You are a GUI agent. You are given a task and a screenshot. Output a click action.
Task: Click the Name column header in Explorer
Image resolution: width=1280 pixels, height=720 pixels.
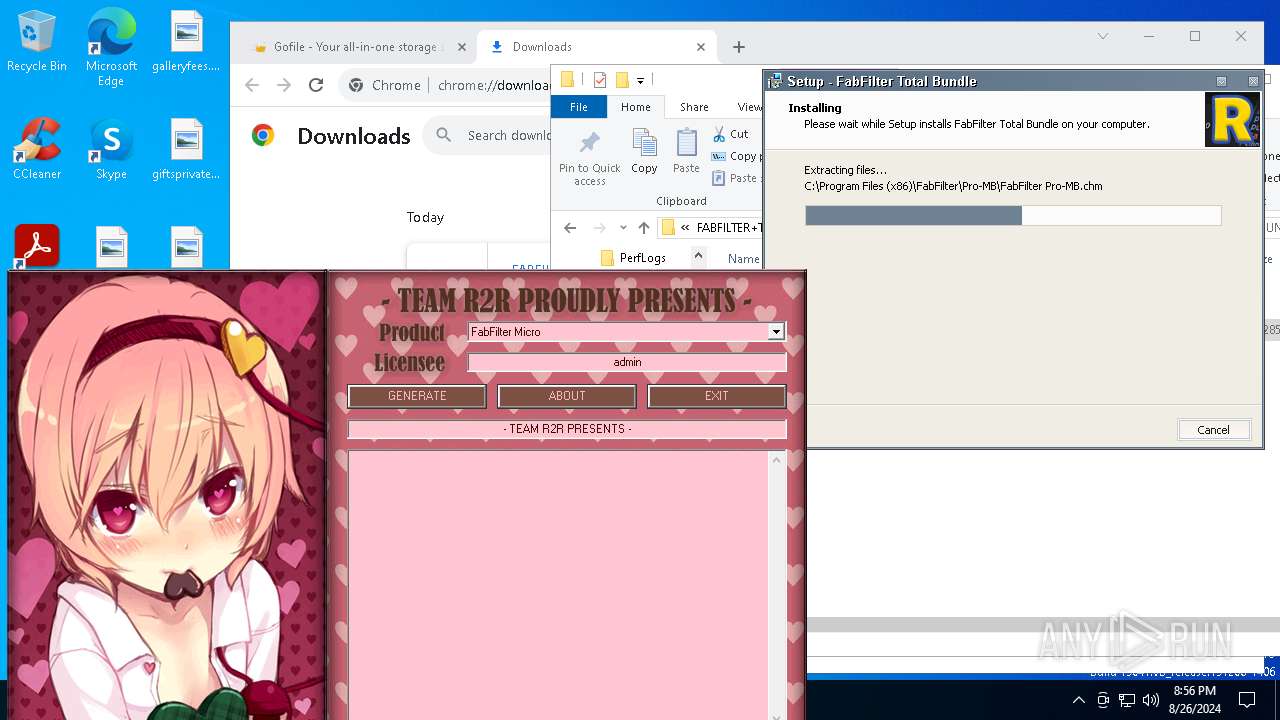[743, 259]
